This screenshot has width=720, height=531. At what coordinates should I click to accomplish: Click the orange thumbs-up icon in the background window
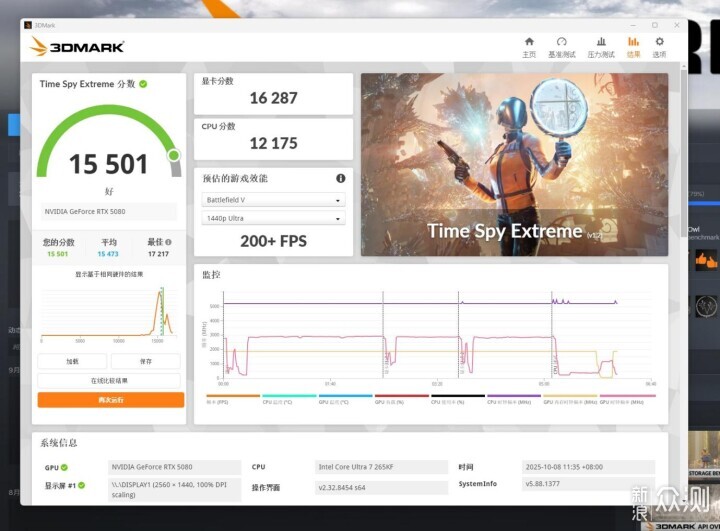(x=706, y=260)
